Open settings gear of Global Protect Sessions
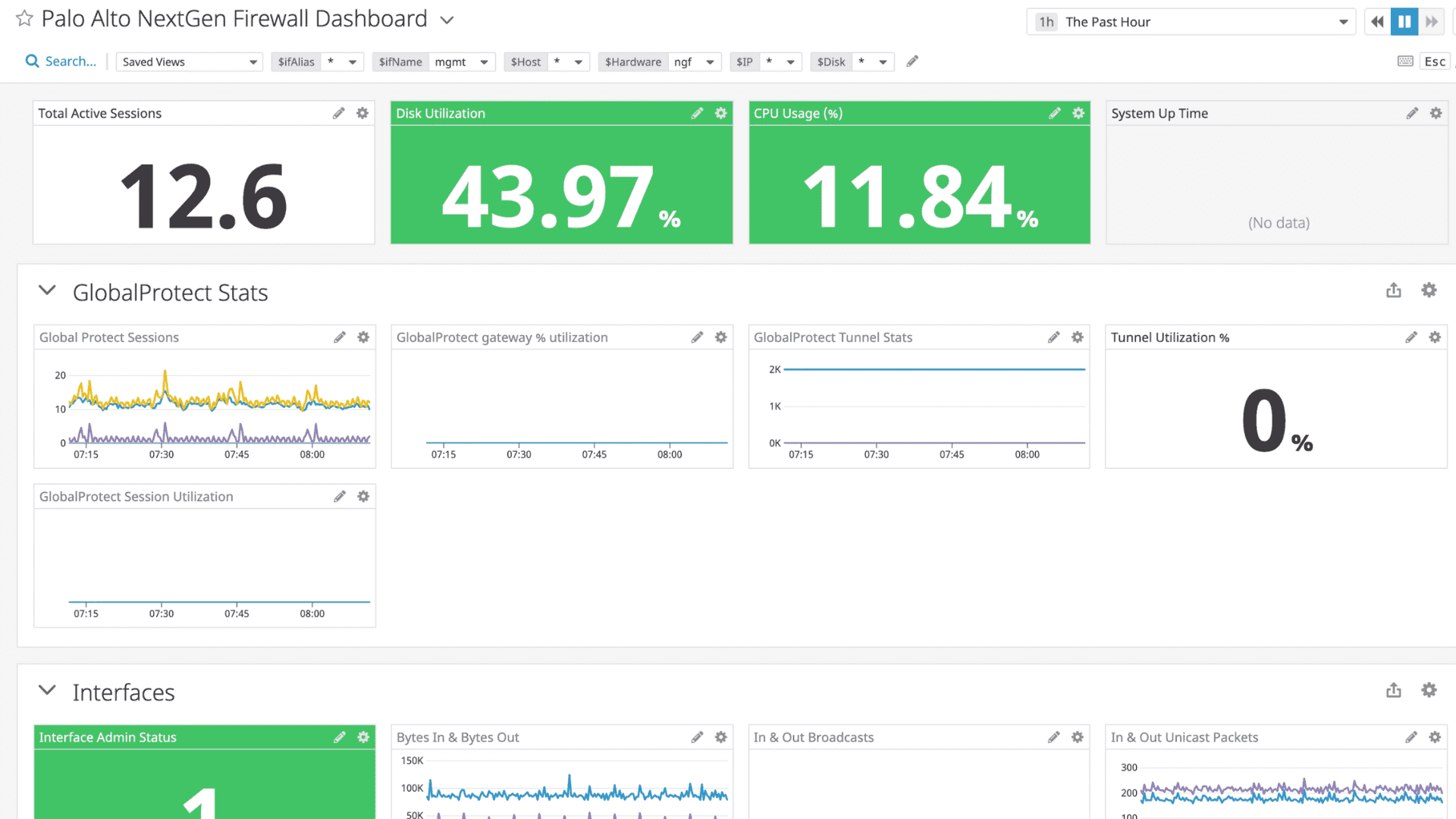The width and height of the screenshot is (1456, 819). point(363,337)
